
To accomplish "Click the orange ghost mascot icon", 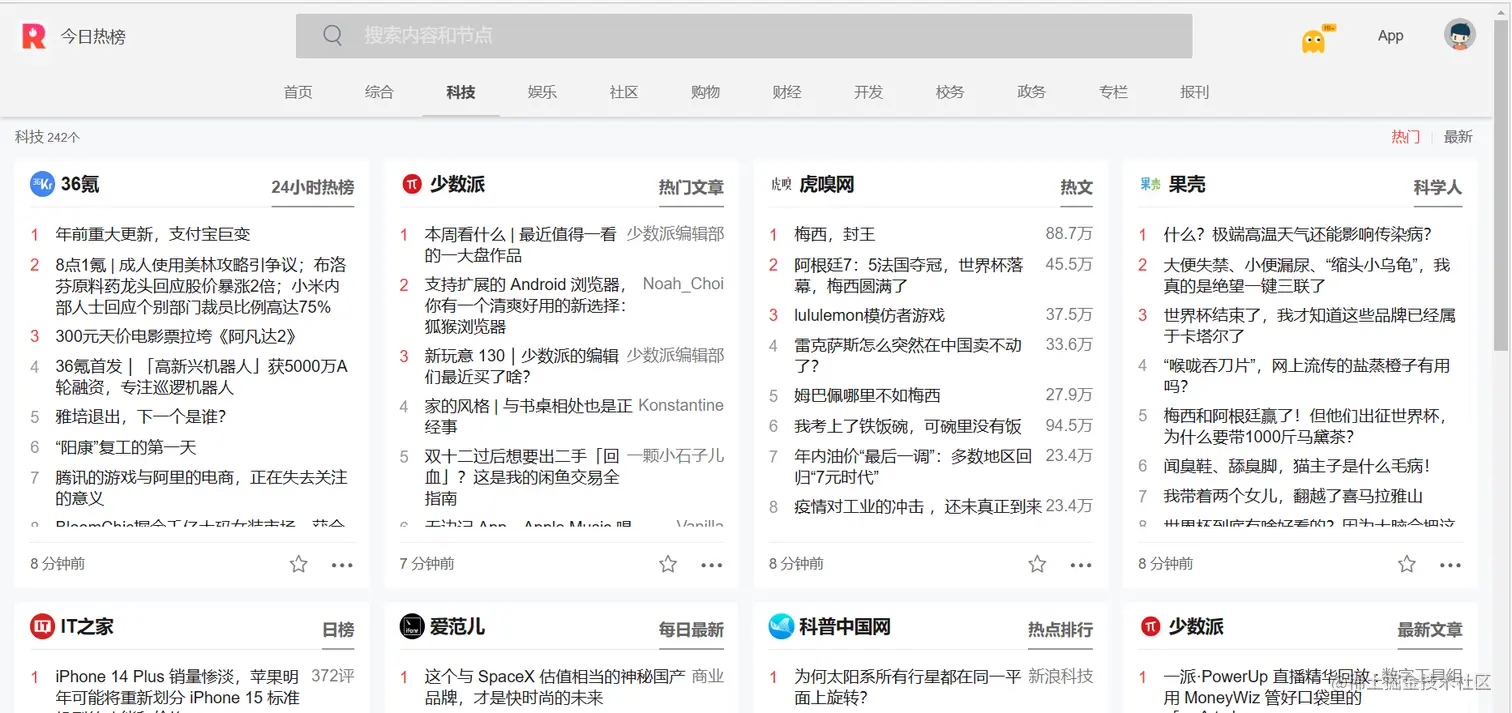I will pos(1313,40).
